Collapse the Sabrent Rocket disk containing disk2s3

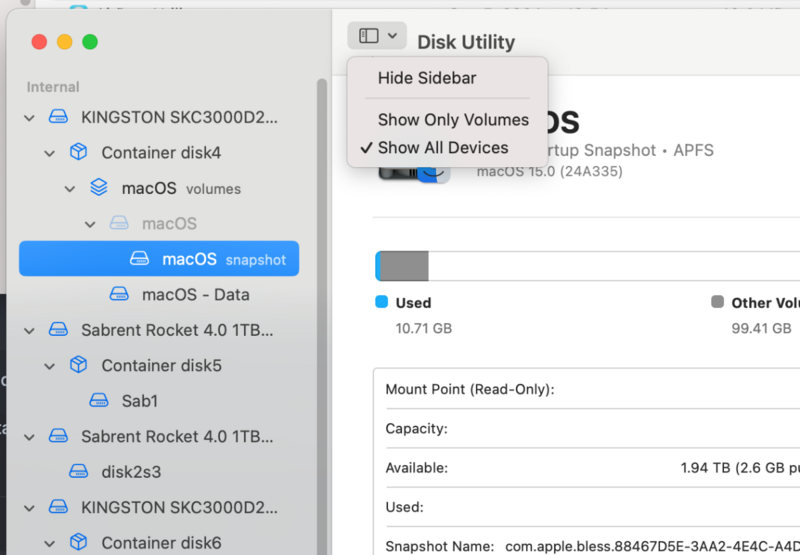pos(30,437)
